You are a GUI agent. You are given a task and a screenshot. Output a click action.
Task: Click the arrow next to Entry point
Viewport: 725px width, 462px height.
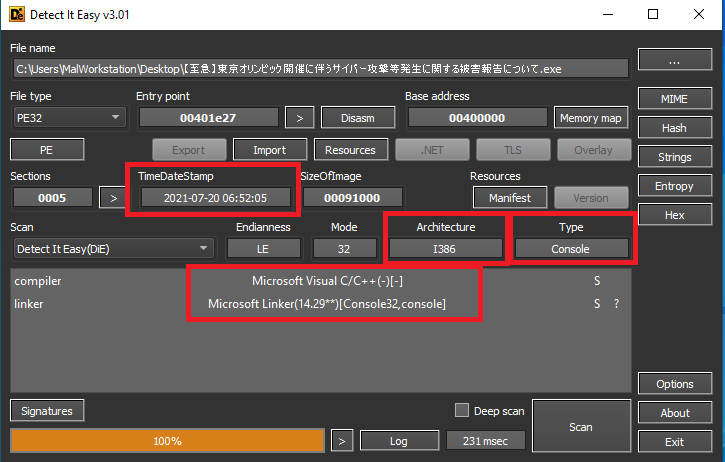[x=299, y=118]
